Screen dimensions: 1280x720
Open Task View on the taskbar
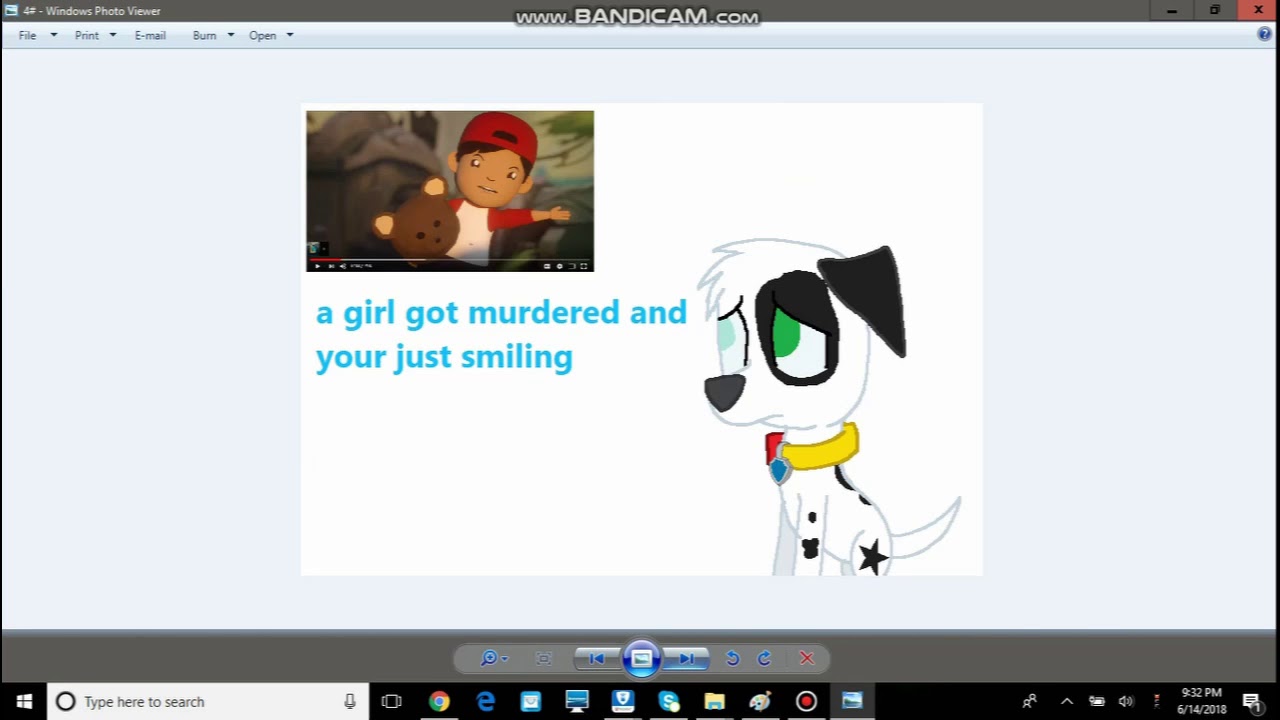click(392, 701)
